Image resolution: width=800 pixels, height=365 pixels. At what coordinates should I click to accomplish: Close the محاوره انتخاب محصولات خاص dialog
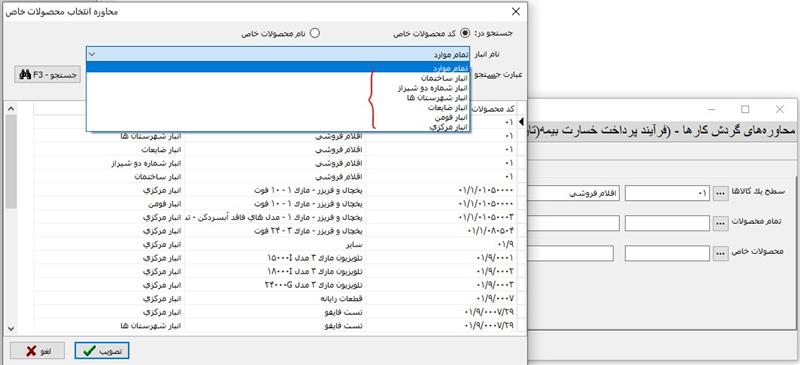tap(516, 12)
